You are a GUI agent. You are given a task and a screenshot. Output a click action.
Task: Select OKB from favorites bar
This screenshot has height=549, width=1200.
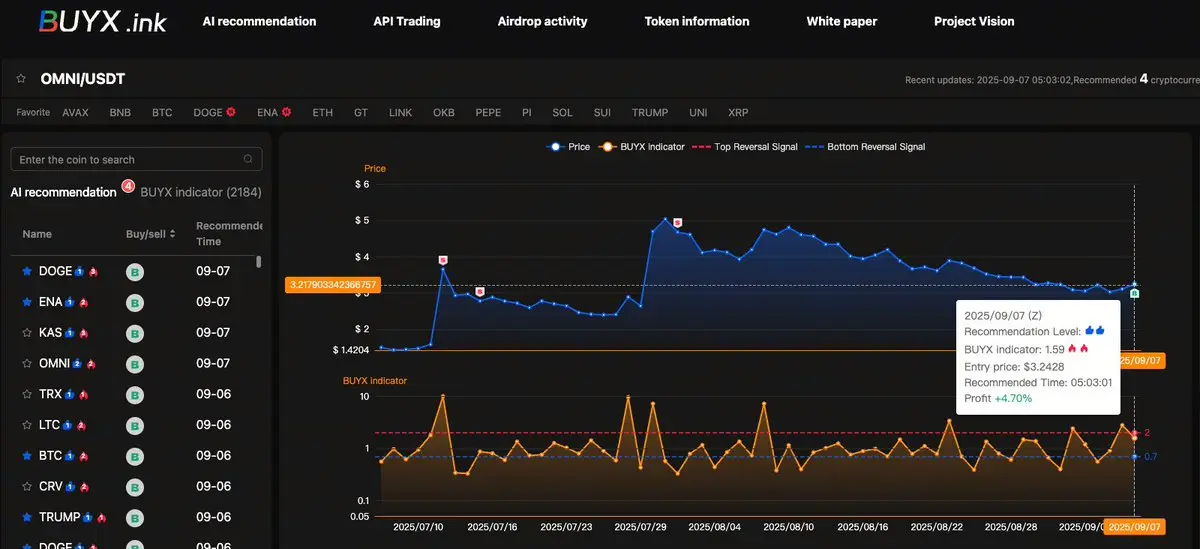point(444,113)
